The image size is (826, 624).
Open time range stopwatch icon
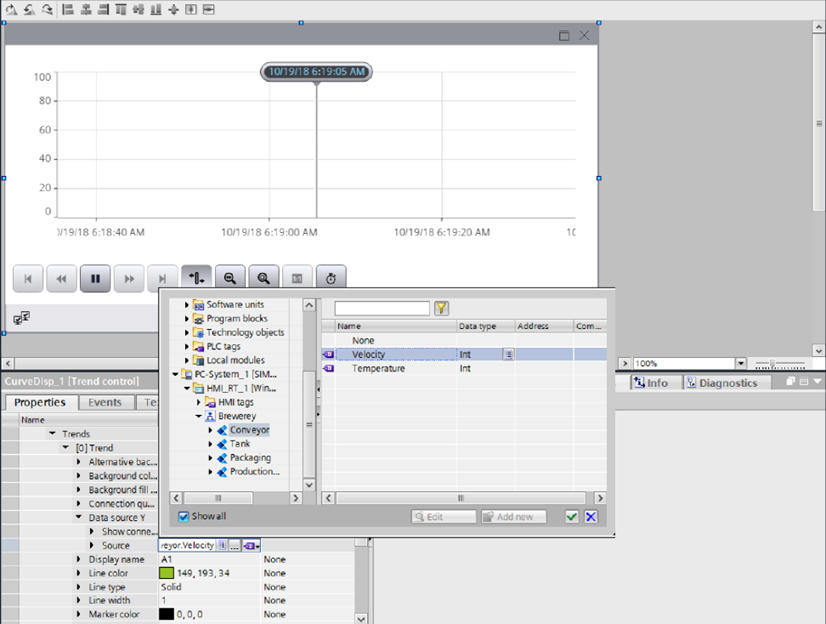pos(331,278)
